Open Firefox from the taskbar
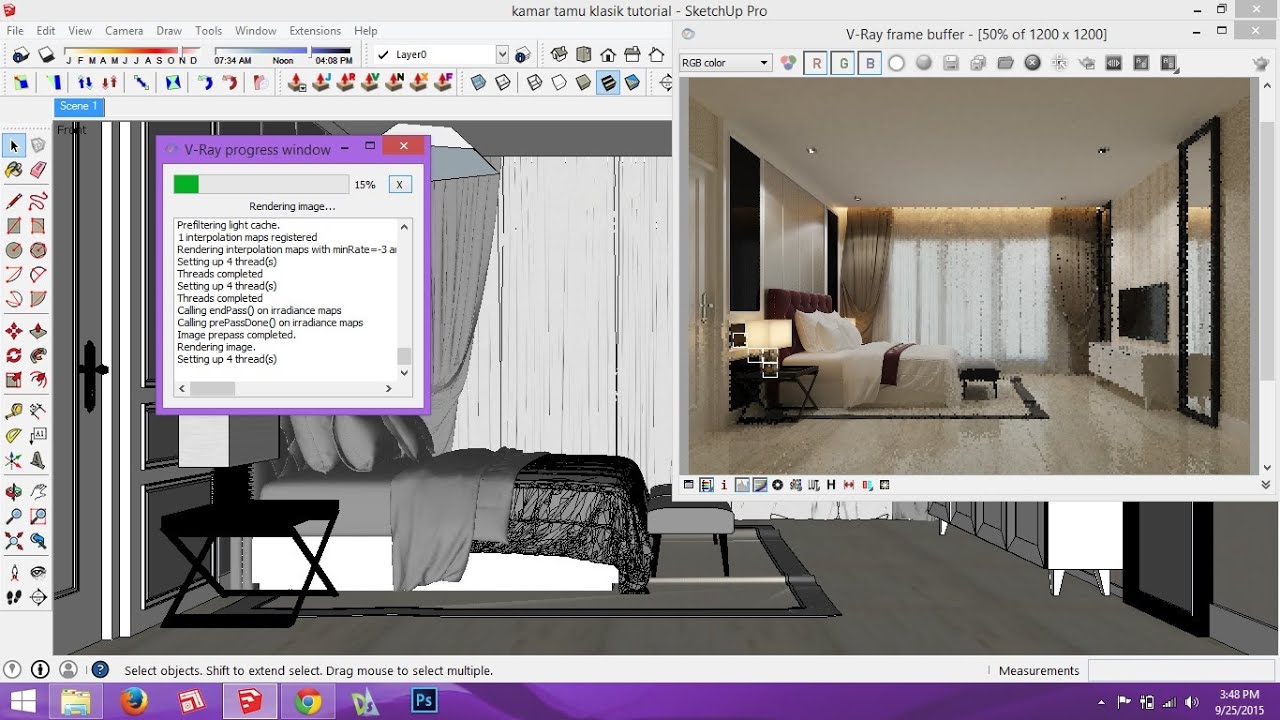This screenshot has height=720, width=1280. pyautogui.click(x=133, y=702)
